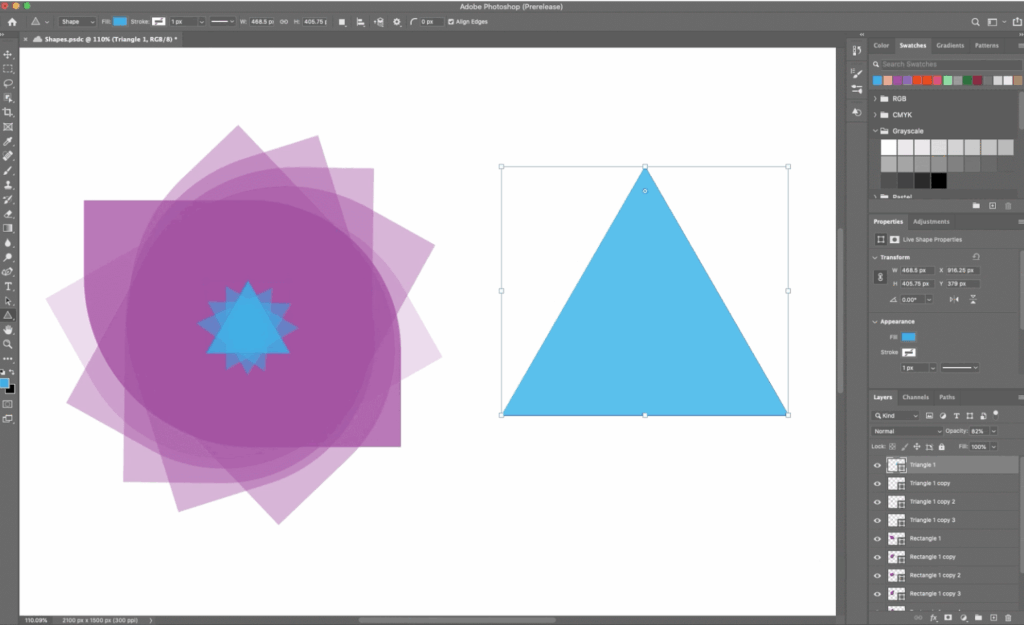Switch to the Channels tab
1024x625 pixels.
[915, 397]
